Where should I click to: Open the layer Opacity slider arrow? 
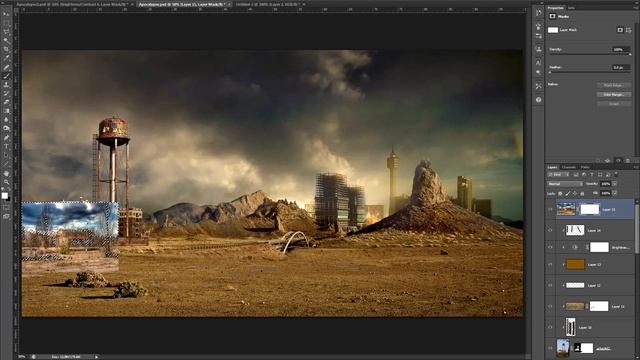coord(614,184)
